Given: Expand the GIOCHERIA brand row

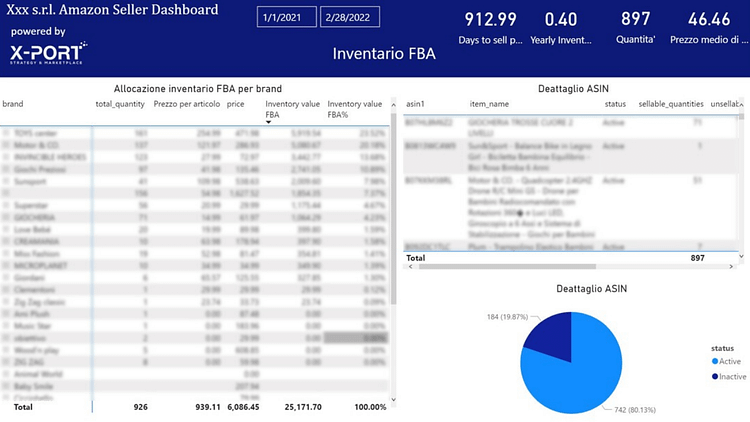Looking at the screenshot, I should coord(6,217).
